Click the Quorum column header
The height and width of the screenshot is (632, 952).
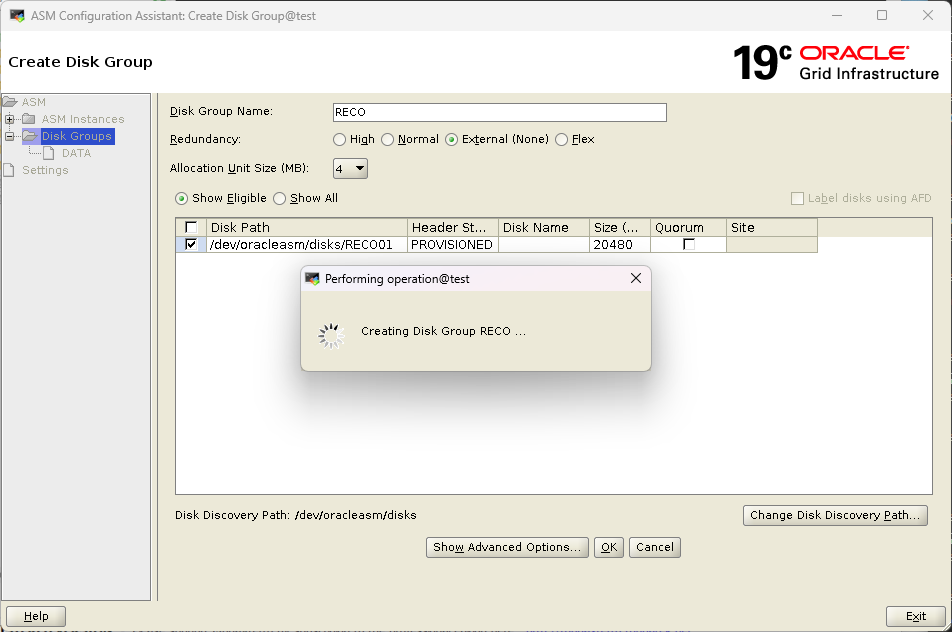[688, 227]
